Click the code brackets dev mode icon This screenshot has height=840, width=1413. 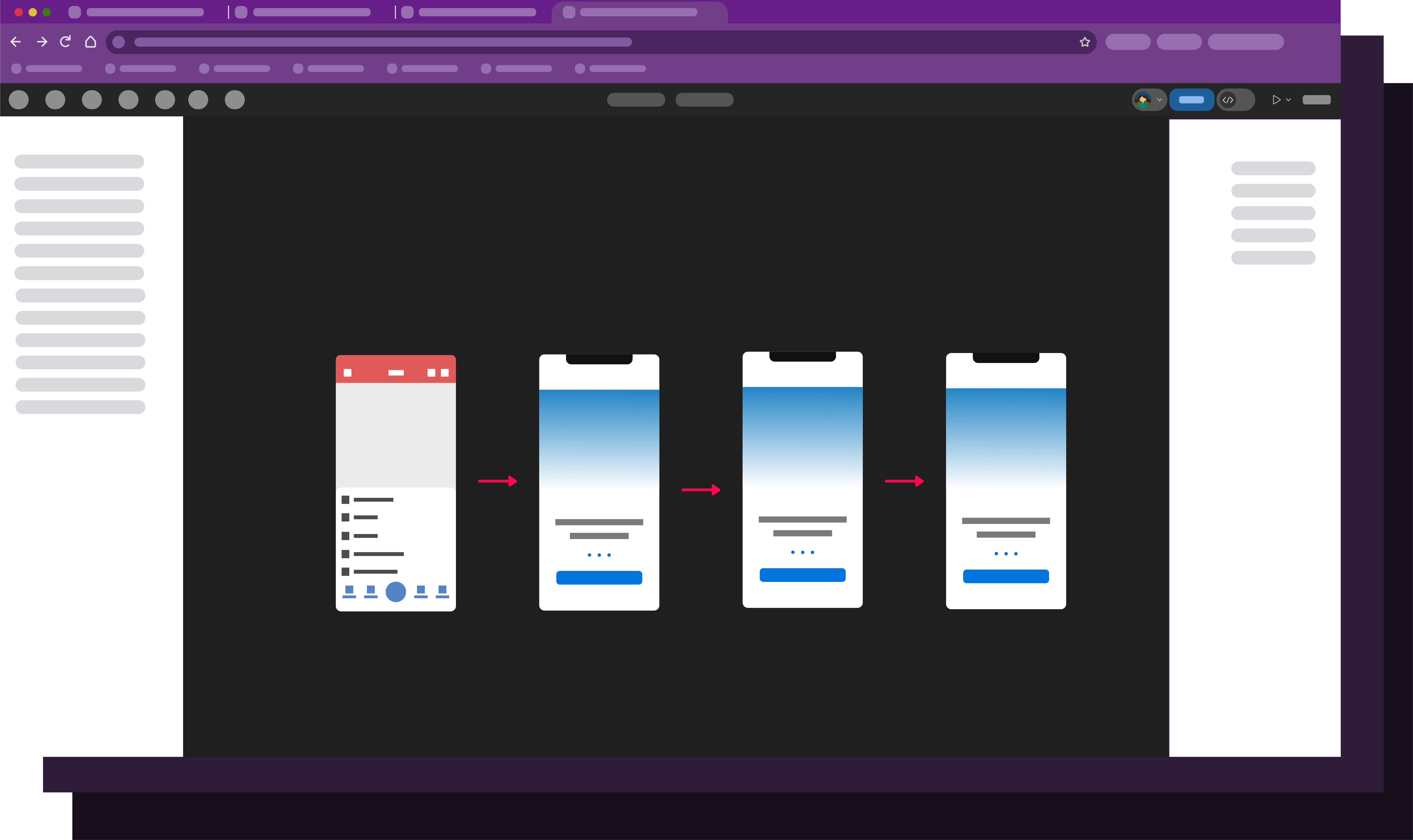point(1228,100)
